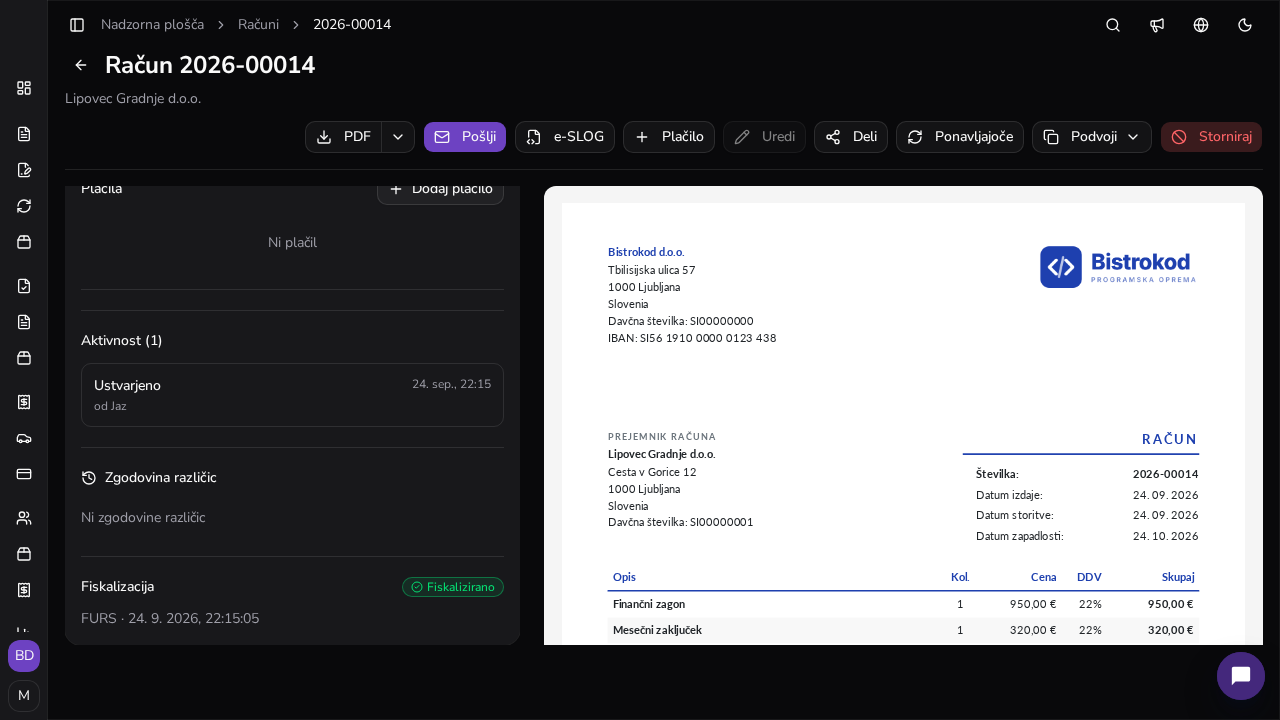Export the invoice as e-SLOG

pyautogui.click(x=565, y=137)
